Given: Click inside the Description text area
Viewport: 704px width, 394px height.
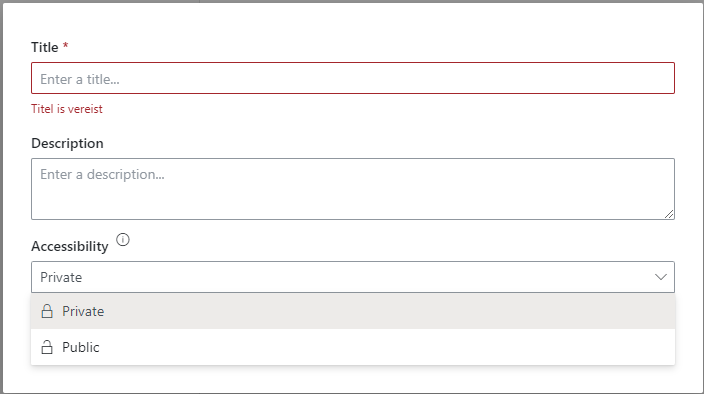Looking at the screenshot, I should pyautogui.click(x=353, y=189).
